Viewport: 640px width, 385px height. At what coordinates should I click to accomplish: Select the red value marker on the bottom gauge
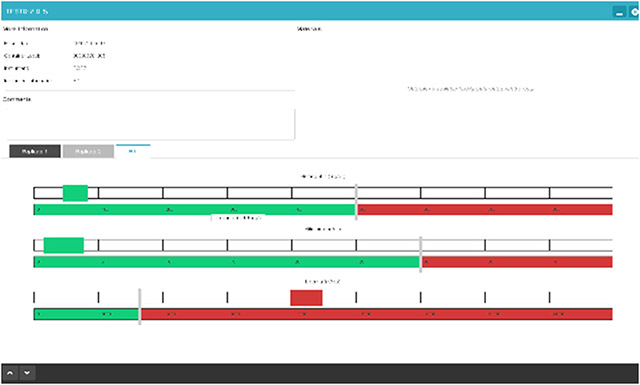(306, 298)
